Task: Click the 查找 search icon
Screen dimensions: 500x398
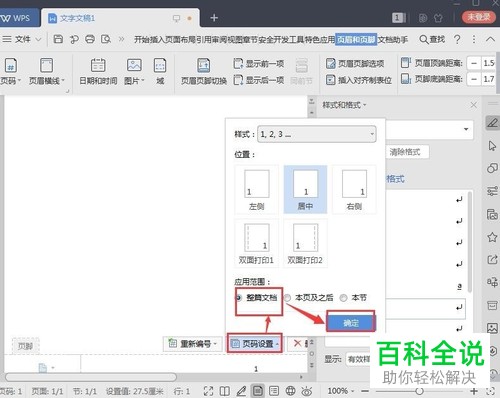Action: pos(432,39)
